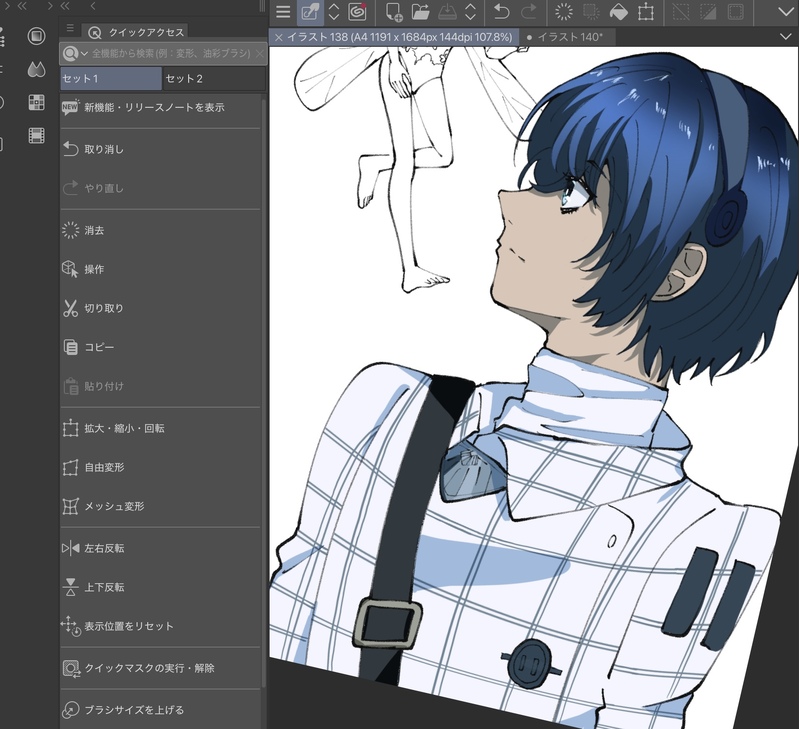799x729 pixels.
Task: Click 左右反転 in Quick Access
Action: (160, 548)
